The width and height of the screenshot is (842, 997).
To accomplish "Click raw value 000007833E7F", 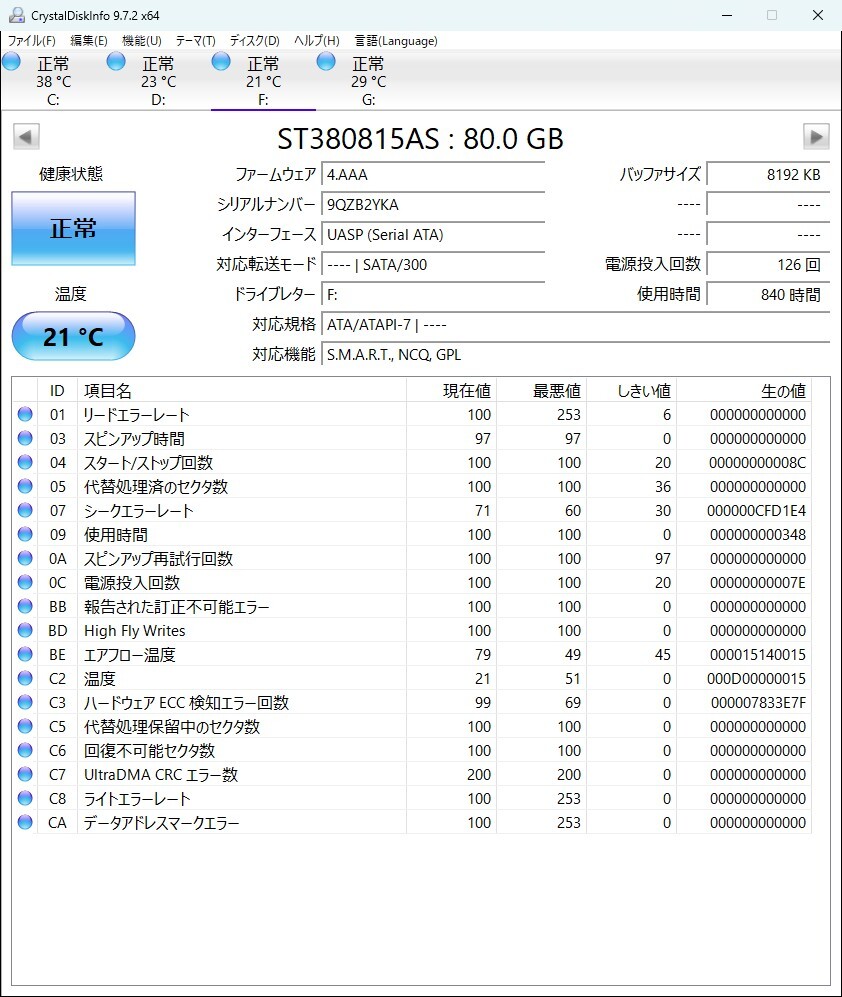I will point(757,703).
